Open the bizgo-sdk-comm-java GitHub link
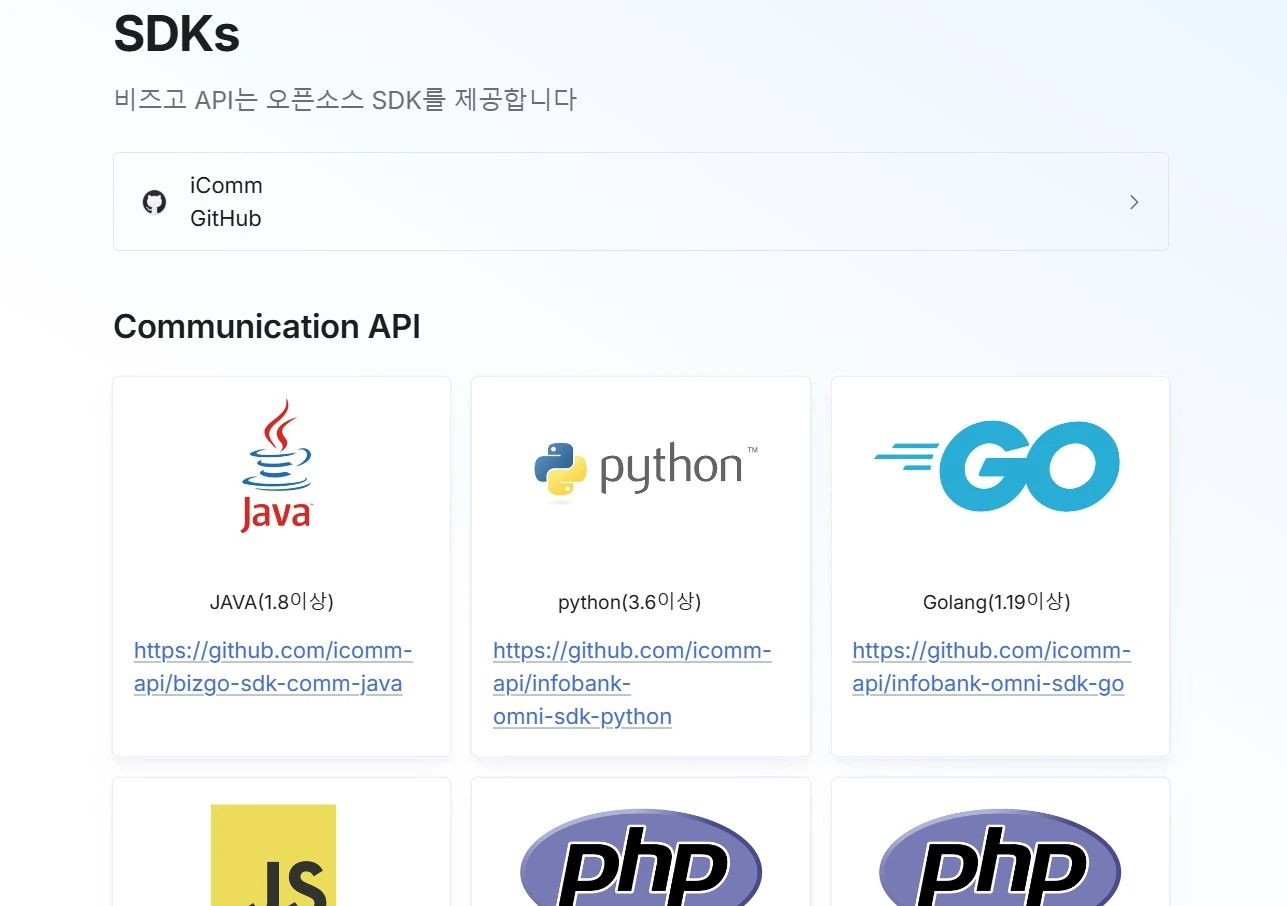Screen dimensions: 1287x906 tap(273, 667)
